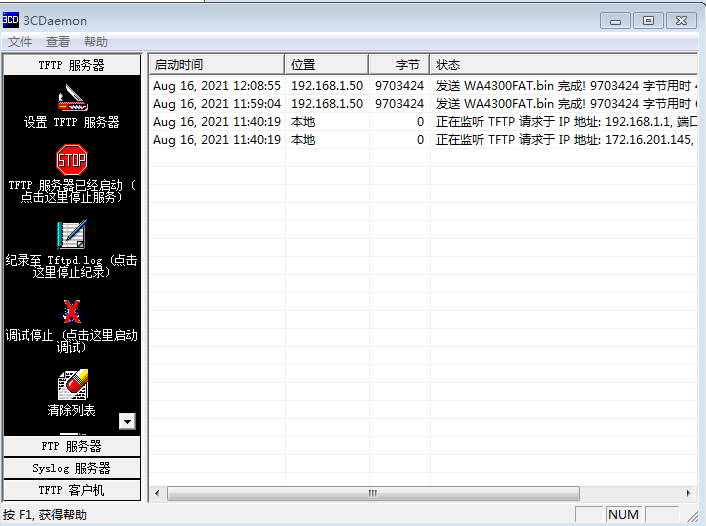Switch to the FTP 服务器 panel

pyautogui.click(x=72, y=446)
